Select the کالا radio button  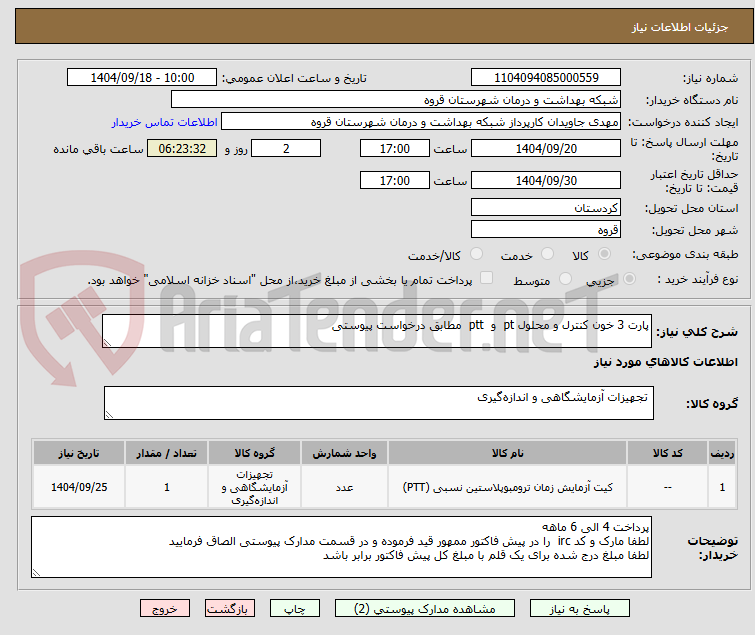tap(604, 254)
